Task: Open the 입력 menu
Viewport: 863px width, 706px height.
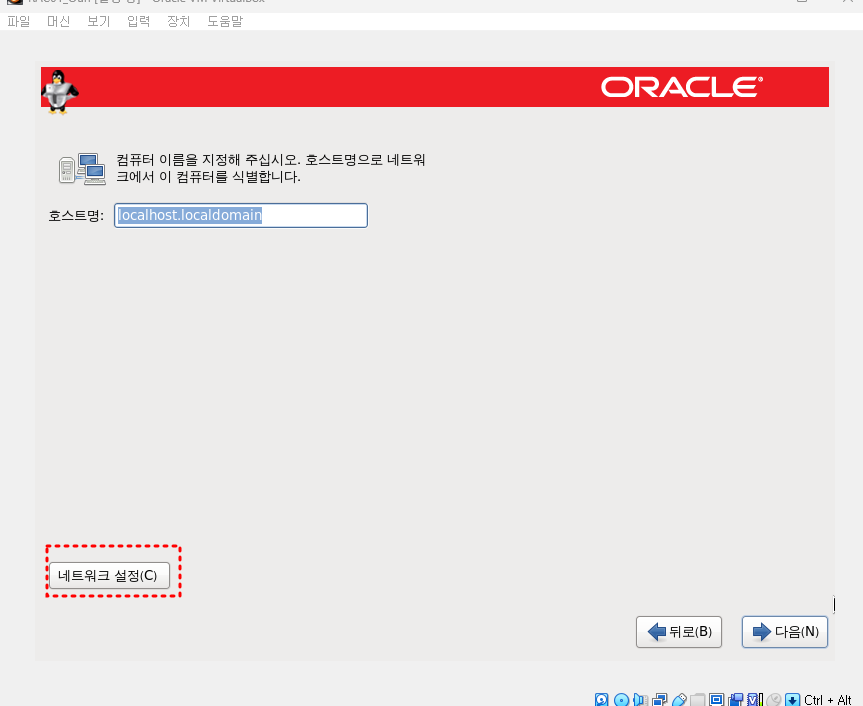Action: (x=138, y=21)
